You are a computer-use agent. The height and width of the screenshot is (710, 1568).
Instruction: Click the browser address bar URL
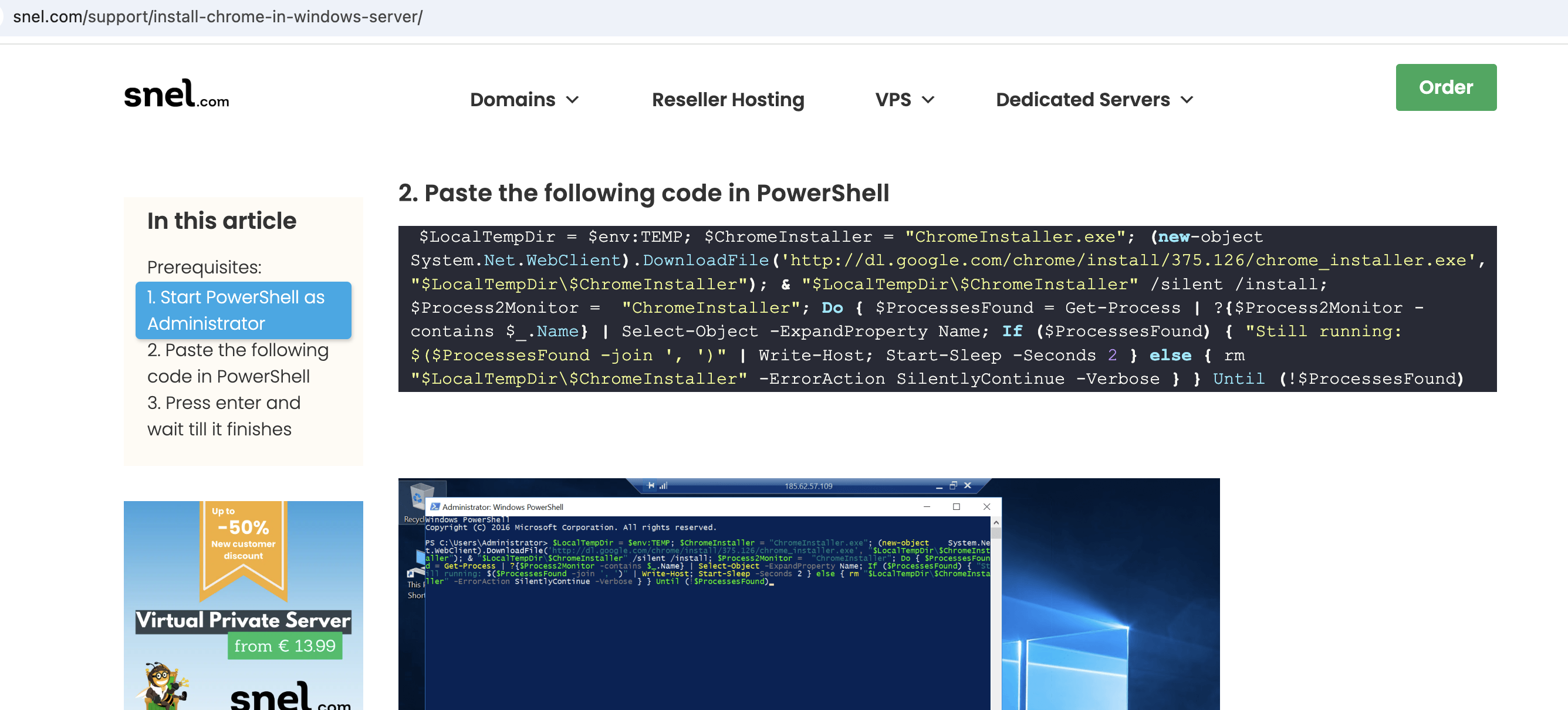[x=218, y=17]
